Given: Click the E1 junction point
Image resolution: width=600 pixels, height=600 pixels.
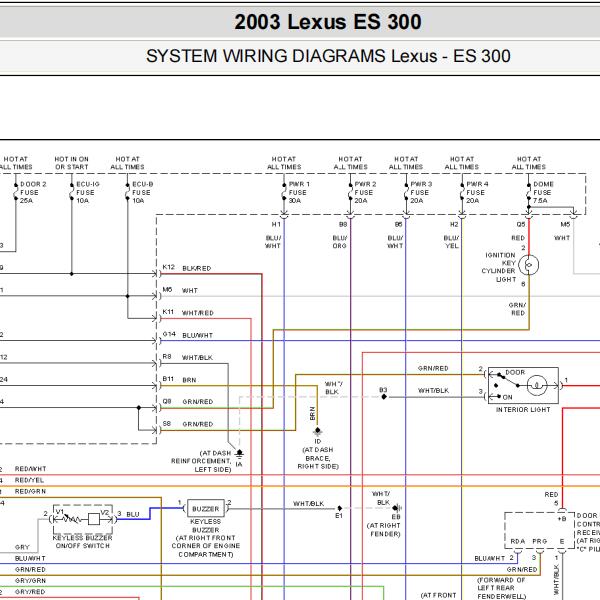Looking at the screenshot, I should 339,508.
